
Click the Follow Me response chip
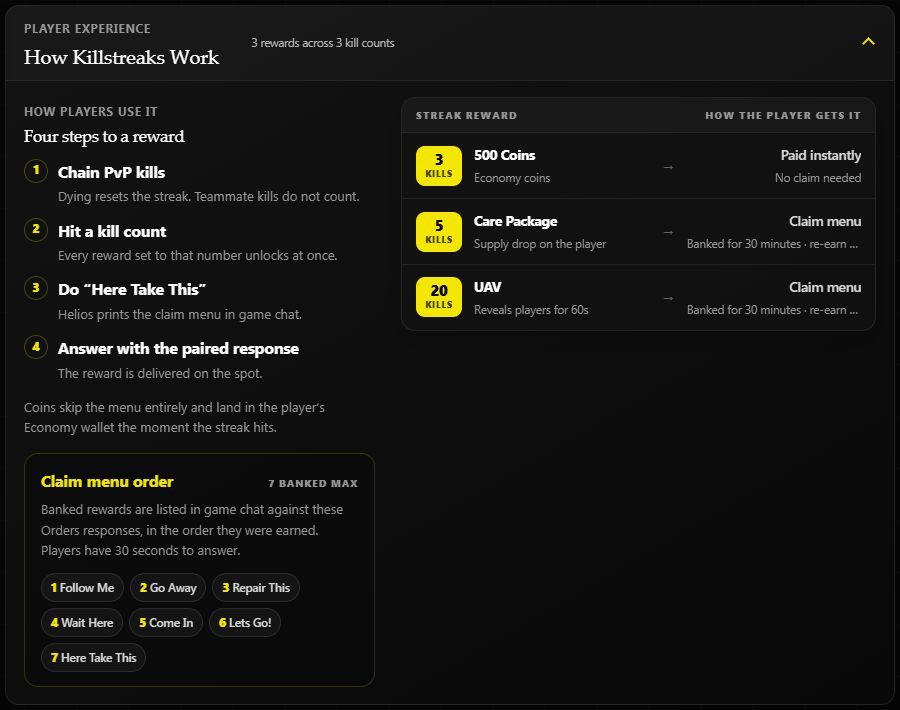click(82, 588)
